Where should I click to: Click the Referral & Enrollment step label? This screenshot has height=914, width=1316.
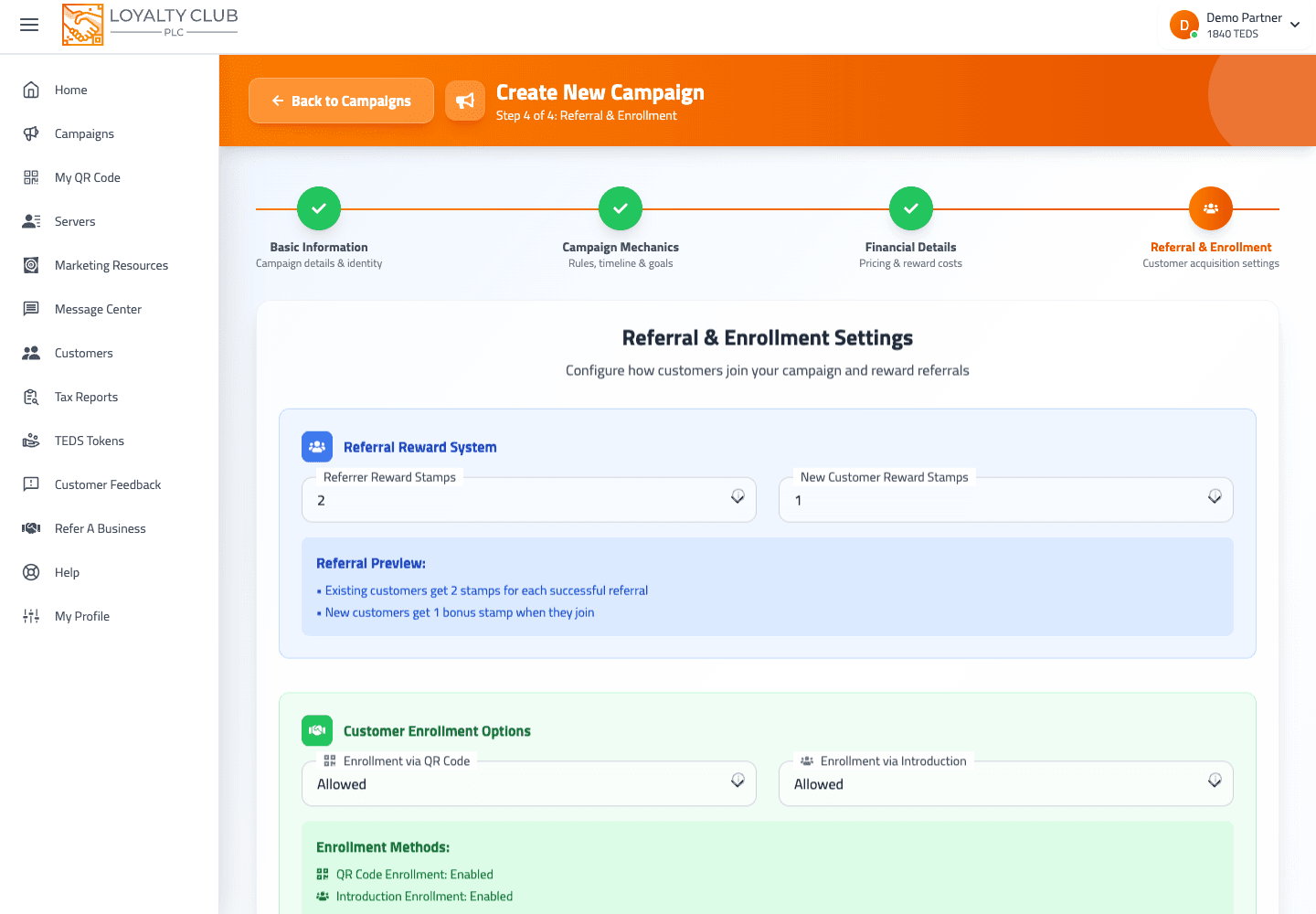click(x=1211, y=247)
